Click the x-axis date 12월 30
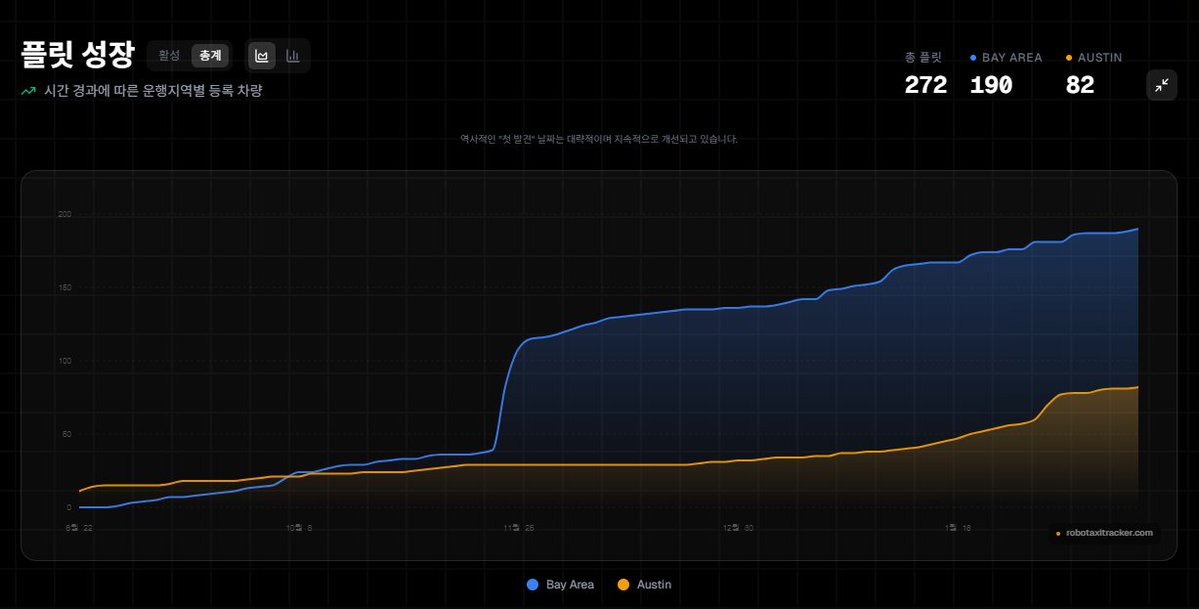The height and width of the screenshot is (609, 1199). pyautogui.click(x=738, y=528)
